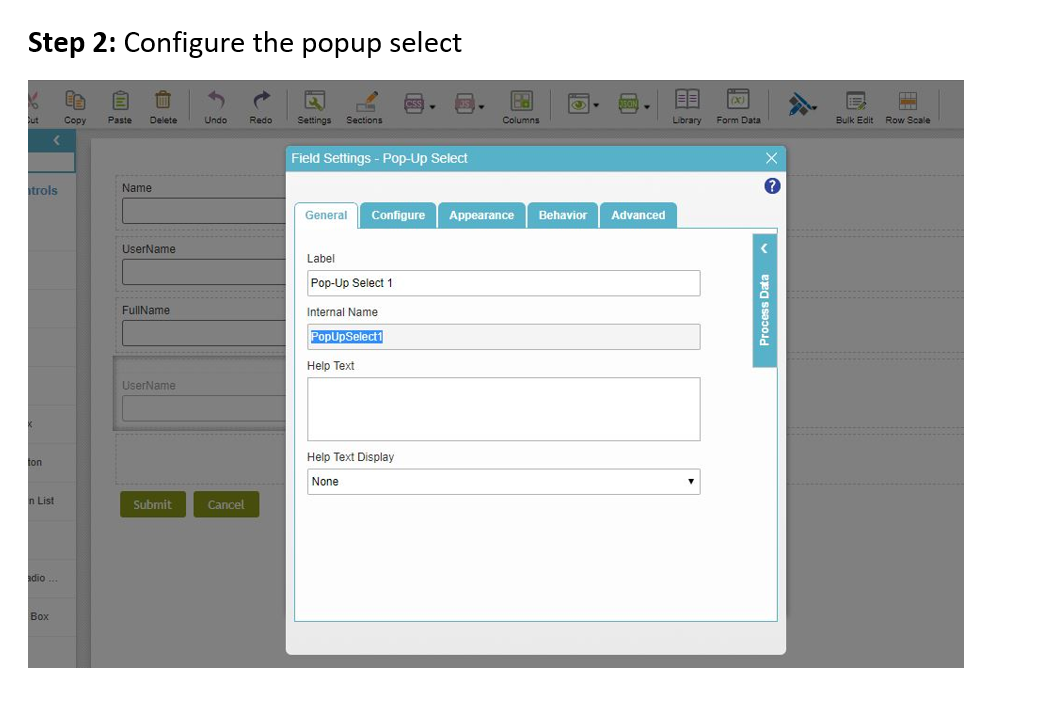
Task: Open the eye preview dropdown arrow
Action: point(597,106)
